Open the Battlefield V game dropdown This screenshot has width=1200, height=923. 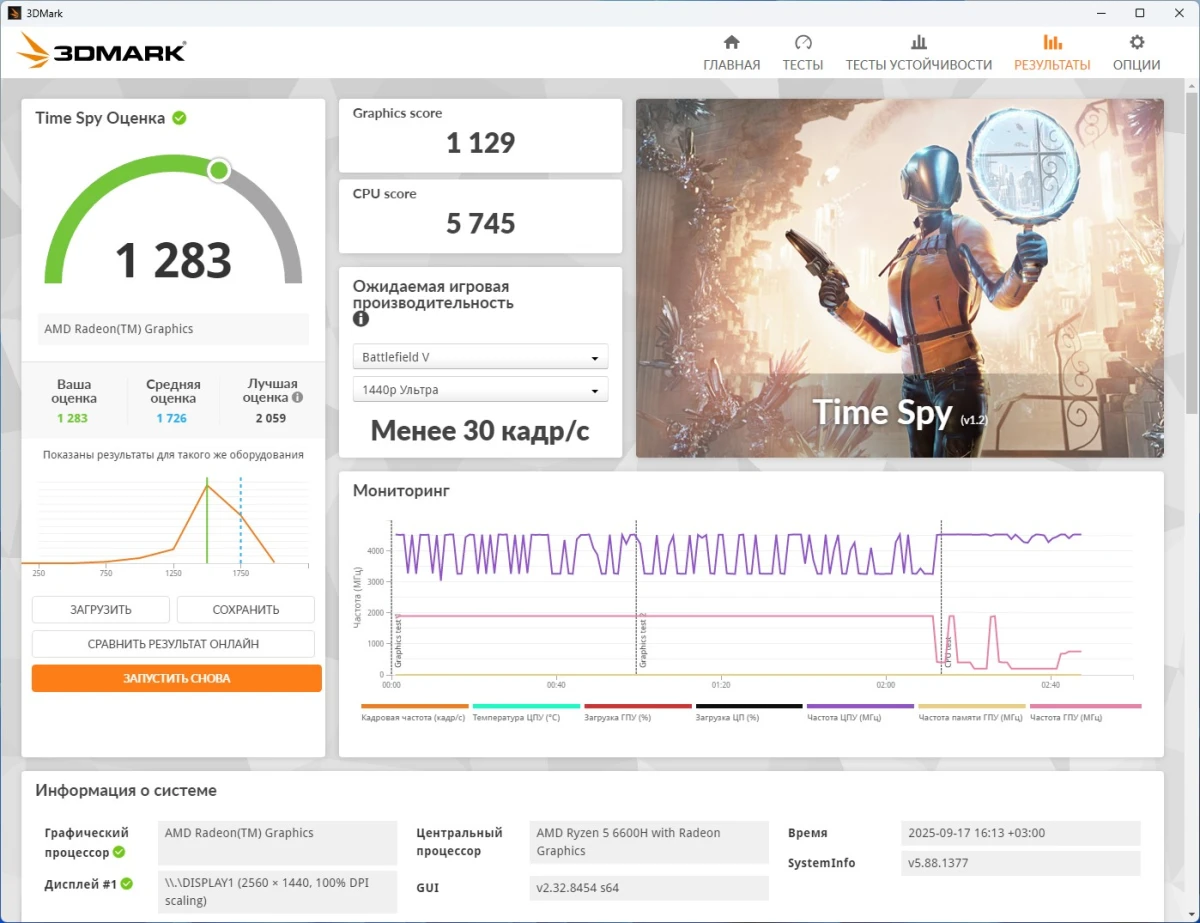(x=480, y=357)
